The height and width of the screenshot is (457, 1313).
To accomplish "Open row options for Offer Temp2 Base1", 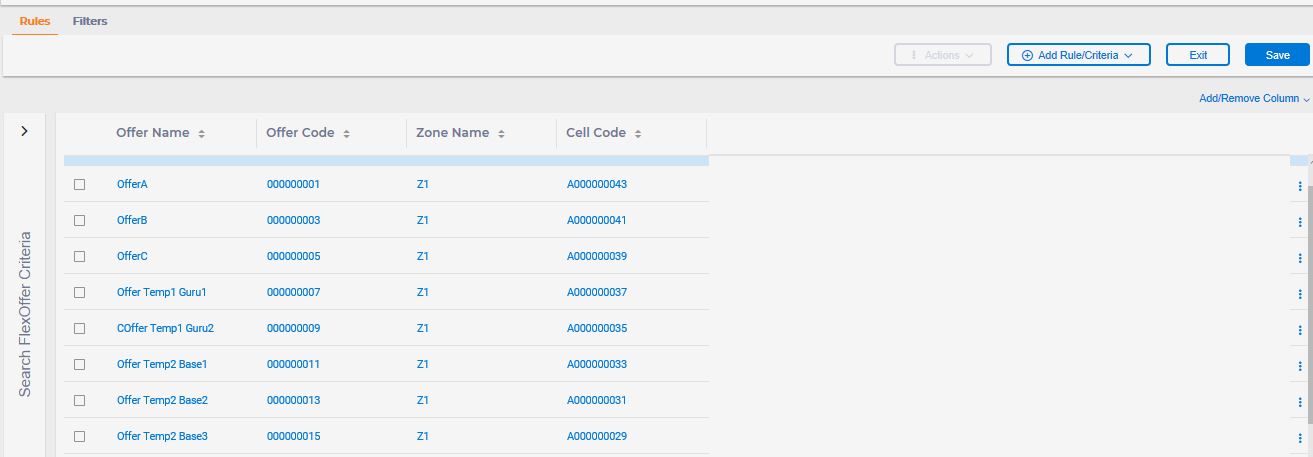I will pyautogui.click(x=1299, y=365).
